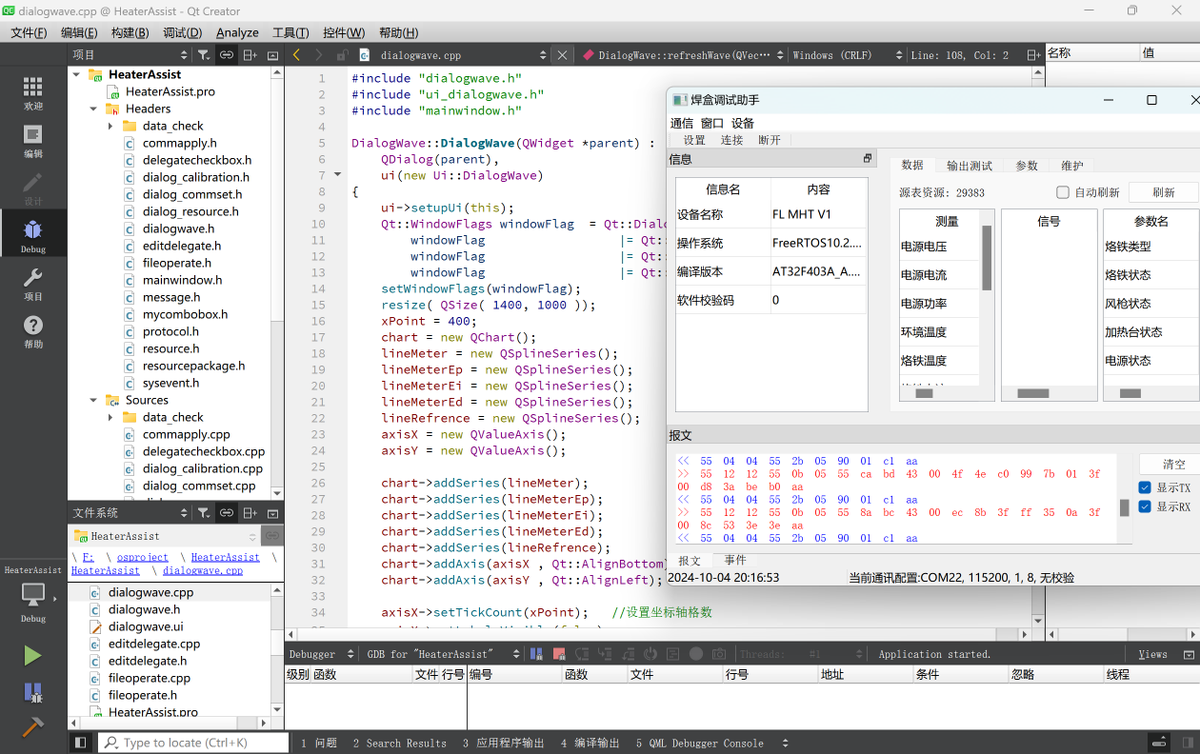Open the Search Results output pane
This screenshot has width=1200, height=754.
399,743
